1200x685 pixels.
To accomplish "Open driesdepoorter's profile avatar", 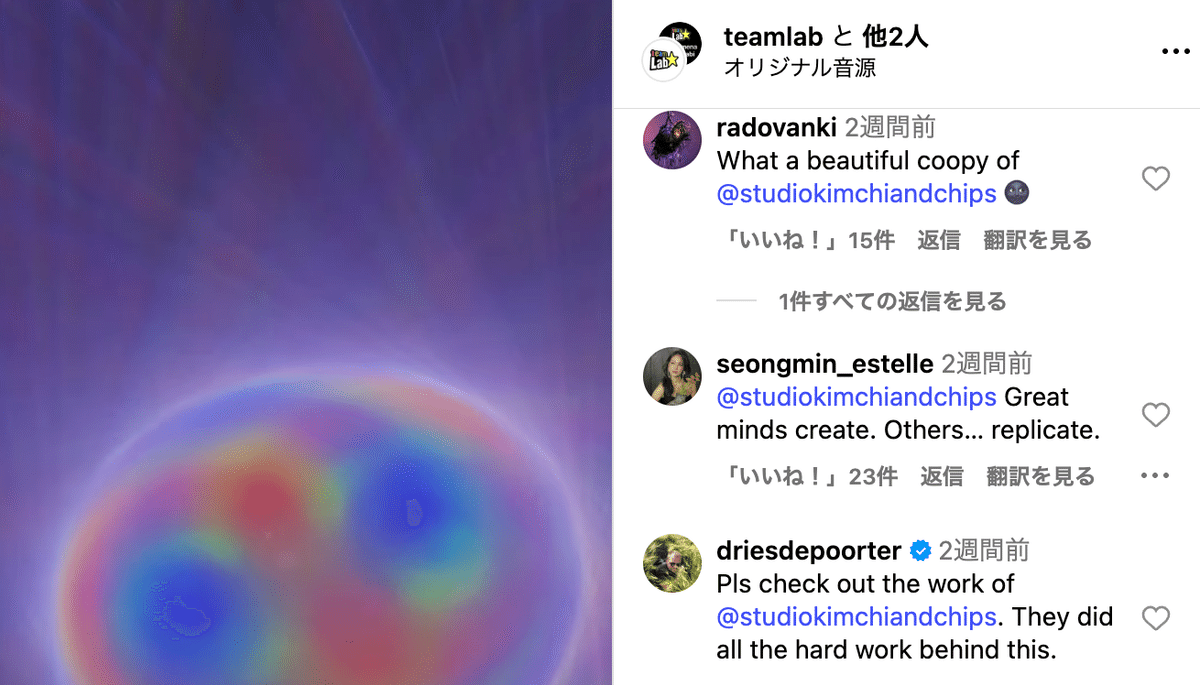I will [x=671, y=563].
